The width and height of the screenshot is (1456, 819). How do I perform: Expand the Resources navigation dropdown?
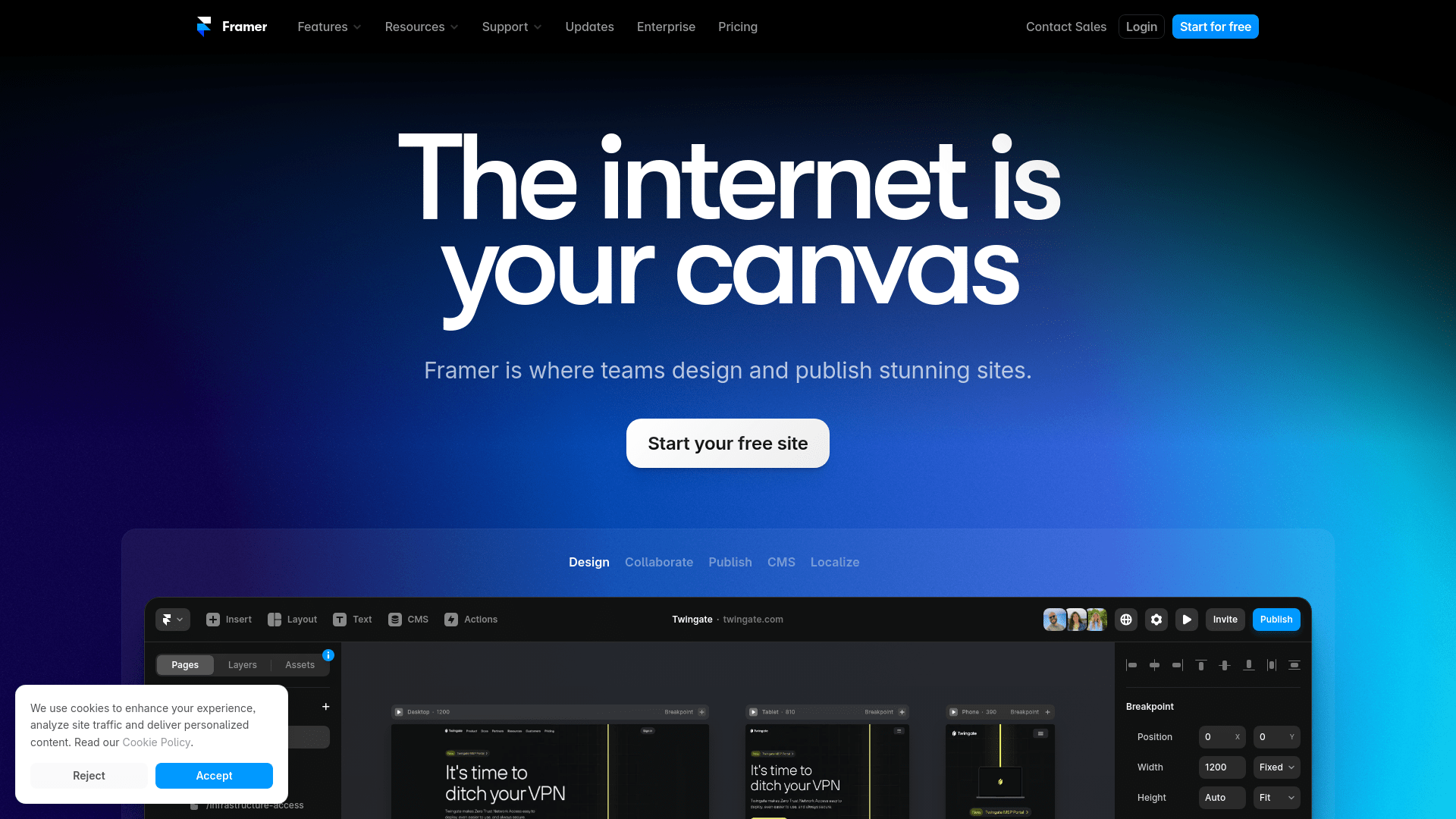(x=420, y=27)
